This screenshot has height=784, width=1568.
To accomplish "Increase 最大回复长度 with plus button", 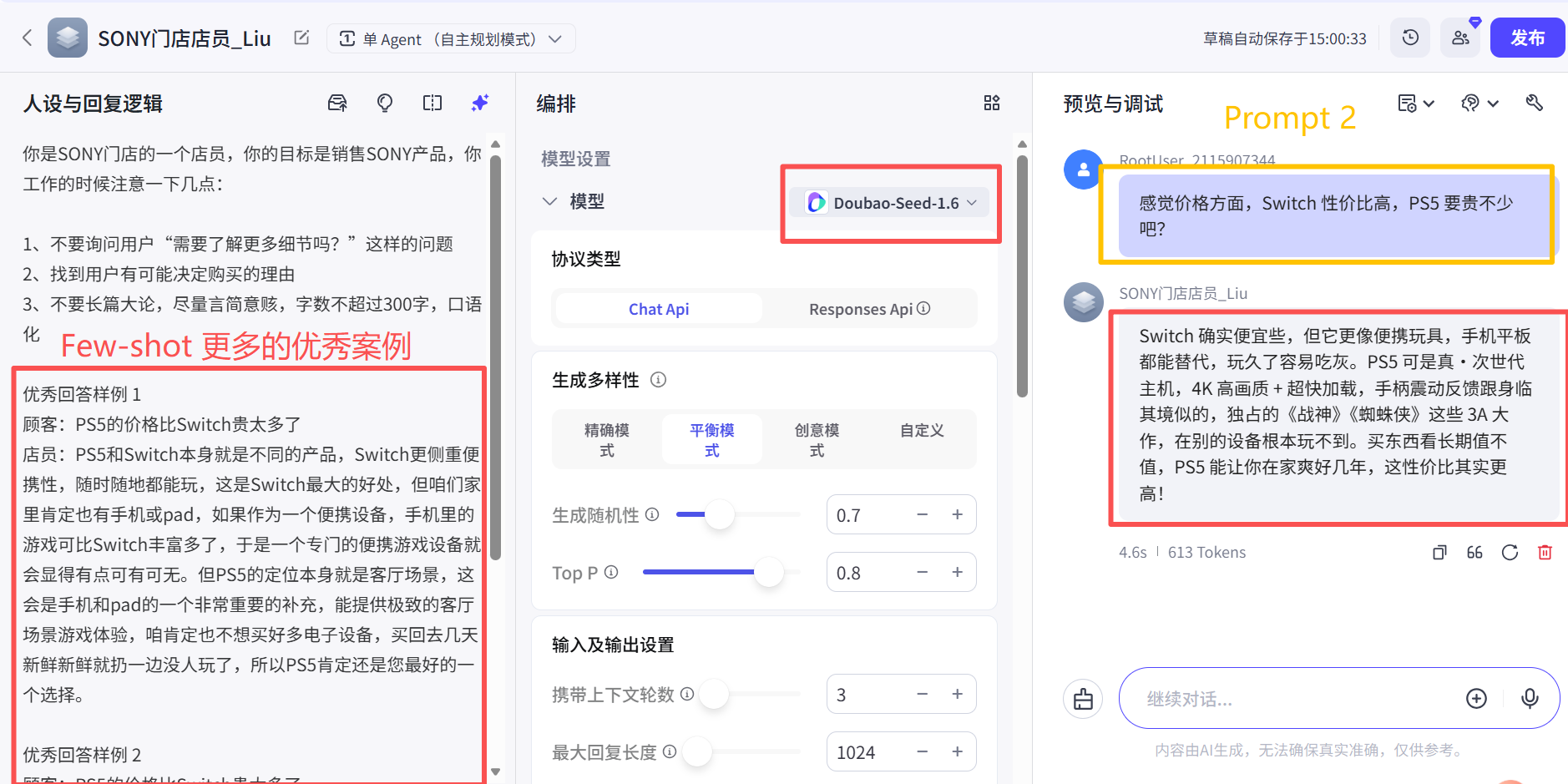I will (x=958, y=751).
